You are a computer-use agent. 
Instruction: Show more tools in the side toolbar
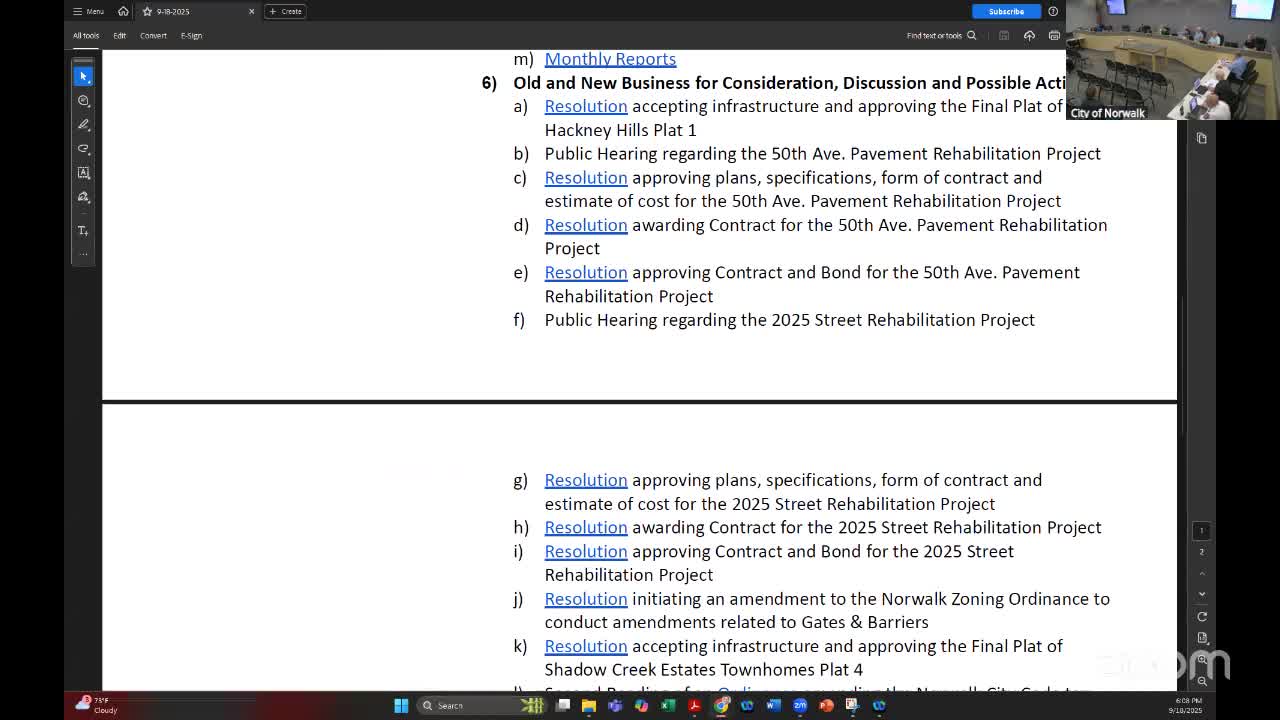[x=83, y=254]
